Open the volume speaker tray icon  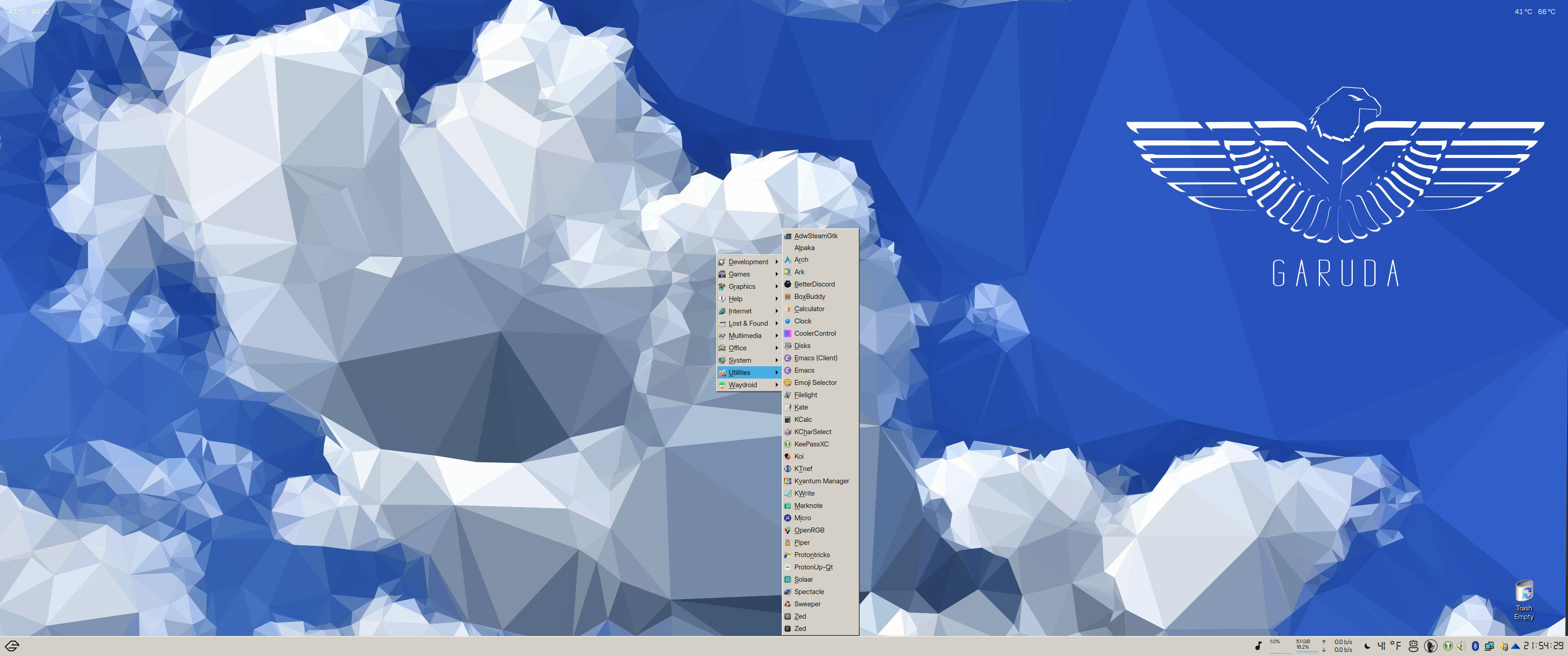click(1461, 646)
